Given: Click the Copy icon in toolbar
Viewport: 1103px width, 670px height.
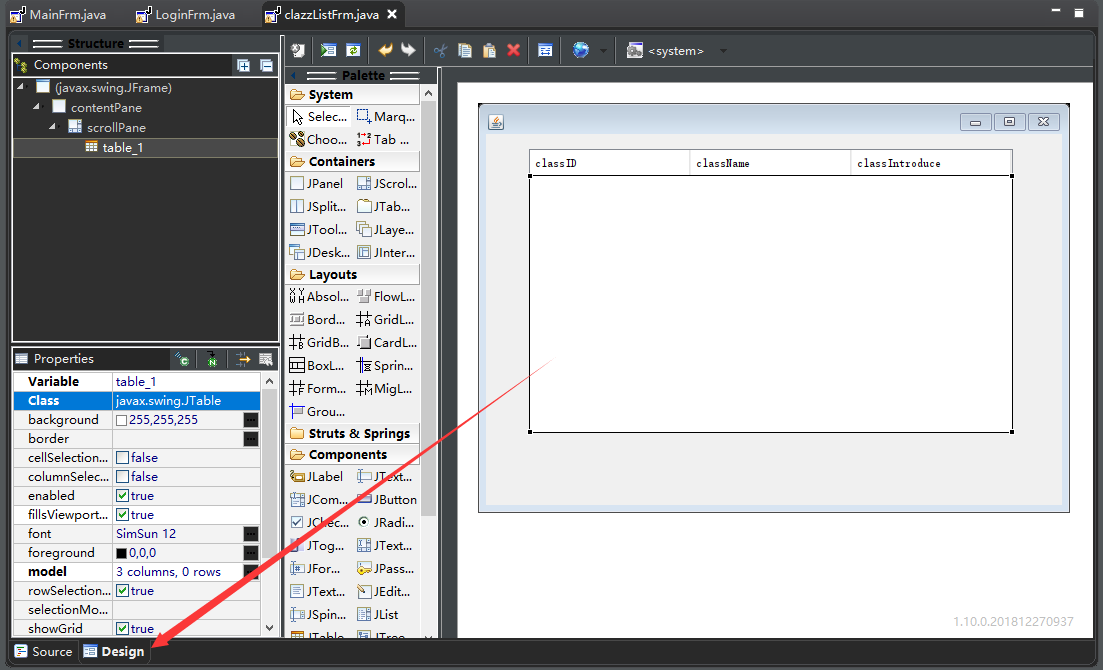Looking at the screenshot, I should (x=465, y=50).
